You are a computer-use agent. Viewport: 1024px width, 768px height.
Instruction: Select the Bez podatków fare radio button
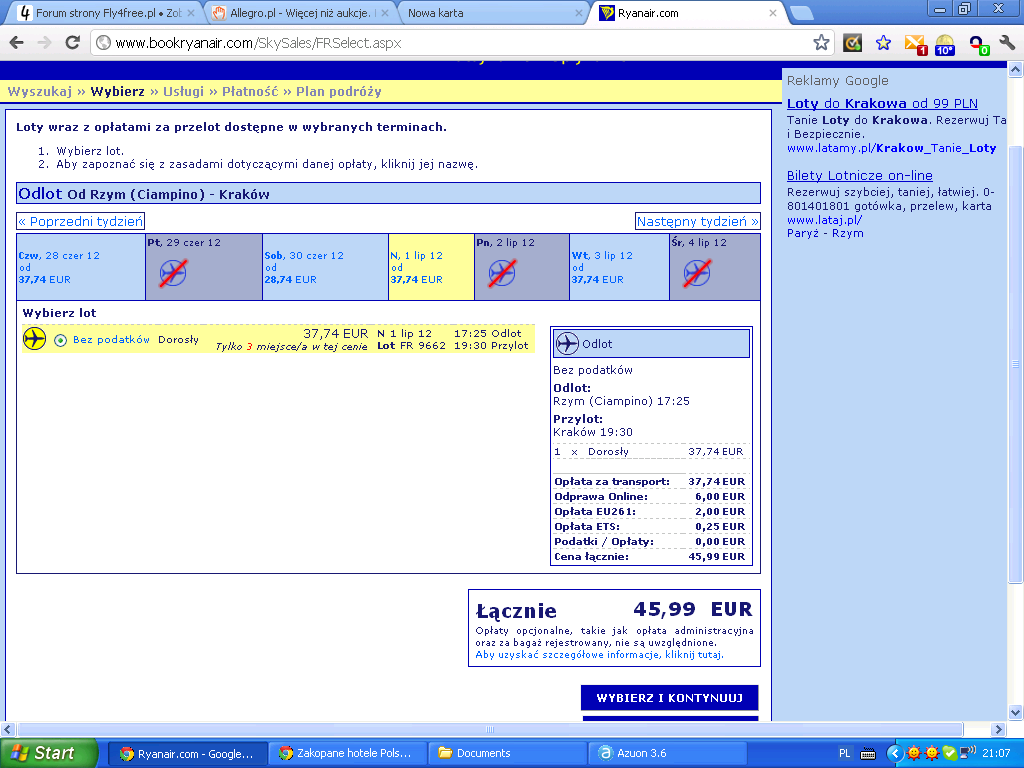[61, 340]
